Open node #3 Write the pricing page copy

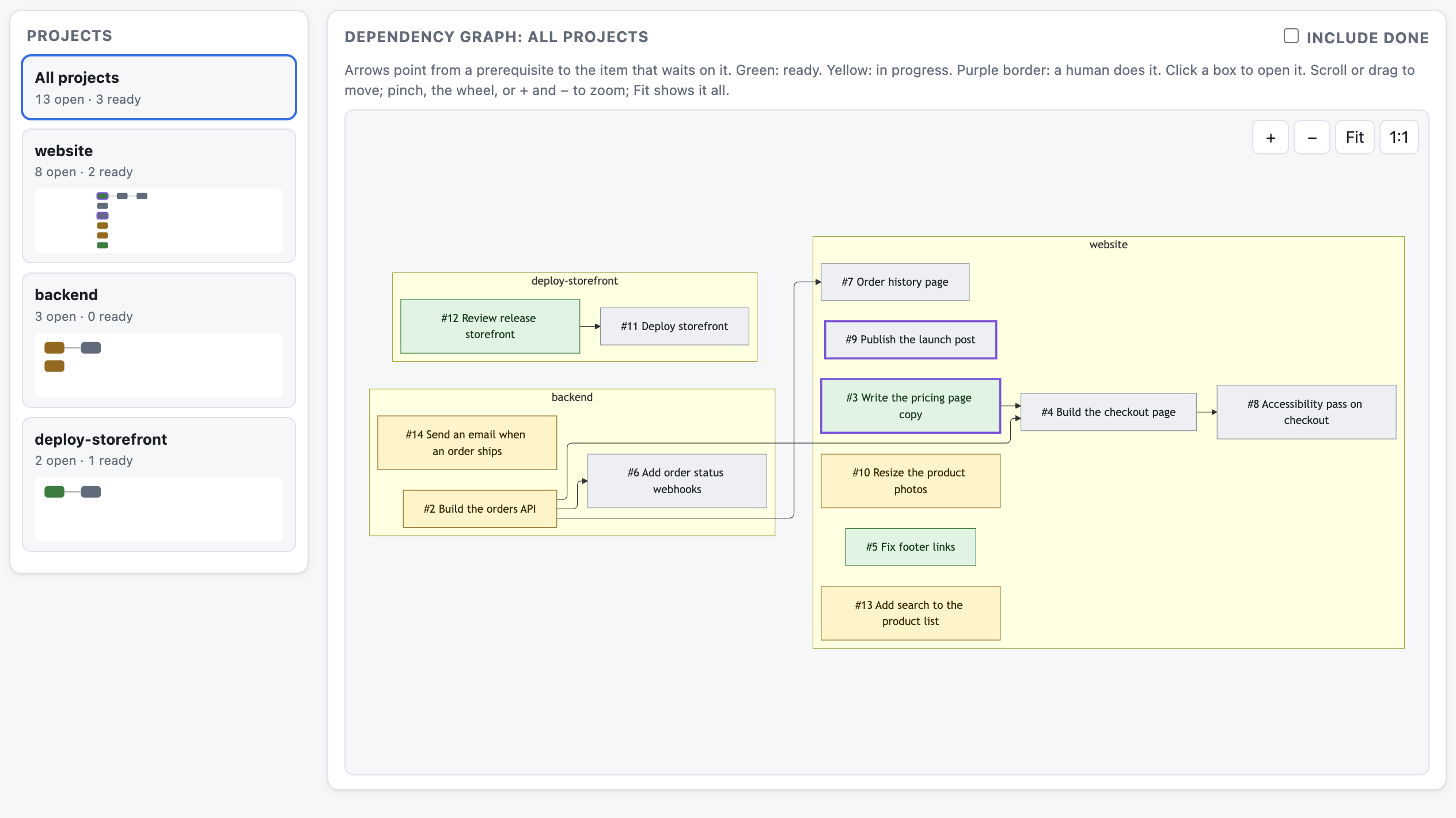pyautogui.click(x=911, y=406)
